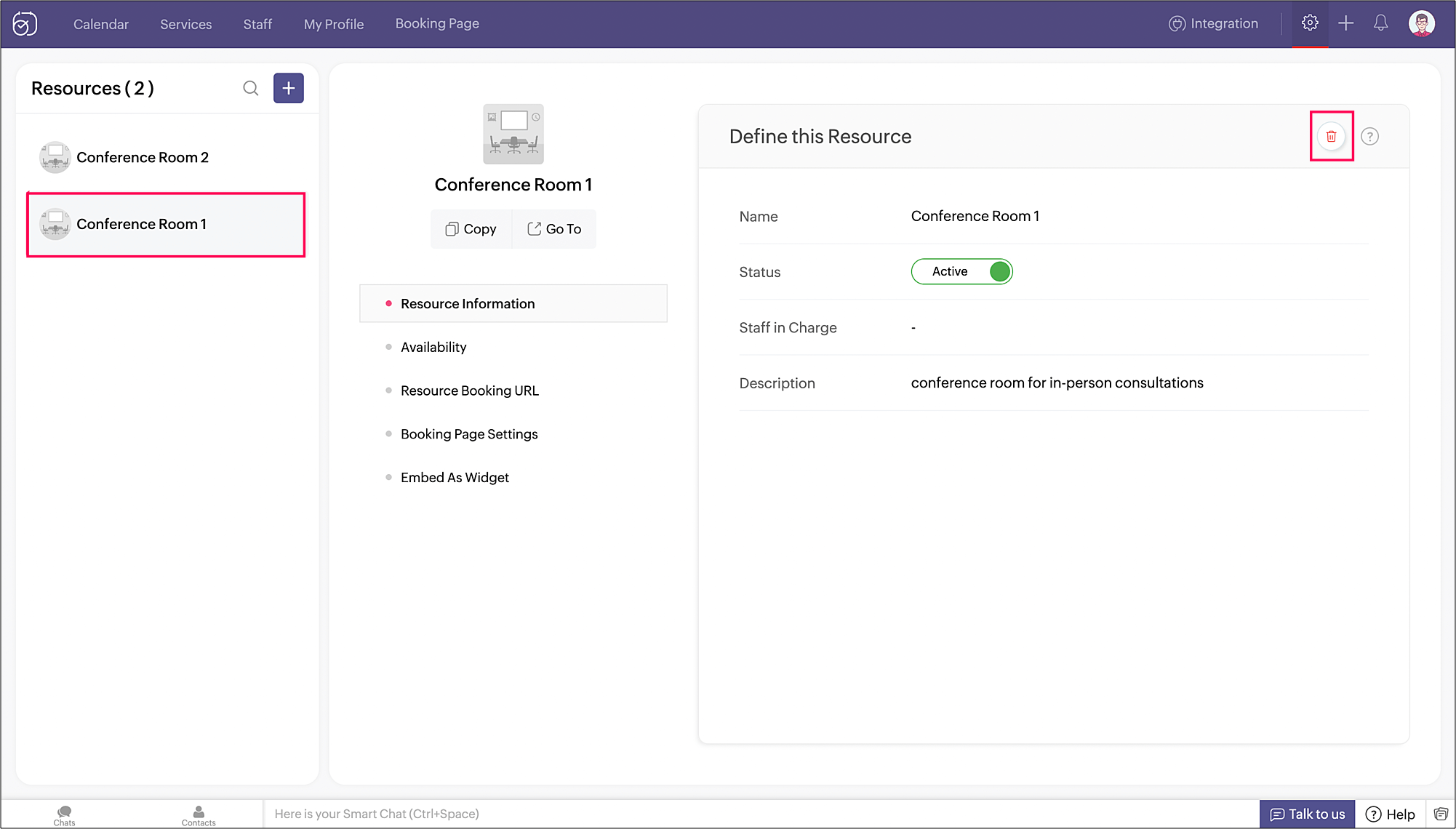
Task: Click the Copy button
Action: pyautogui.click(x=471, y=229)
